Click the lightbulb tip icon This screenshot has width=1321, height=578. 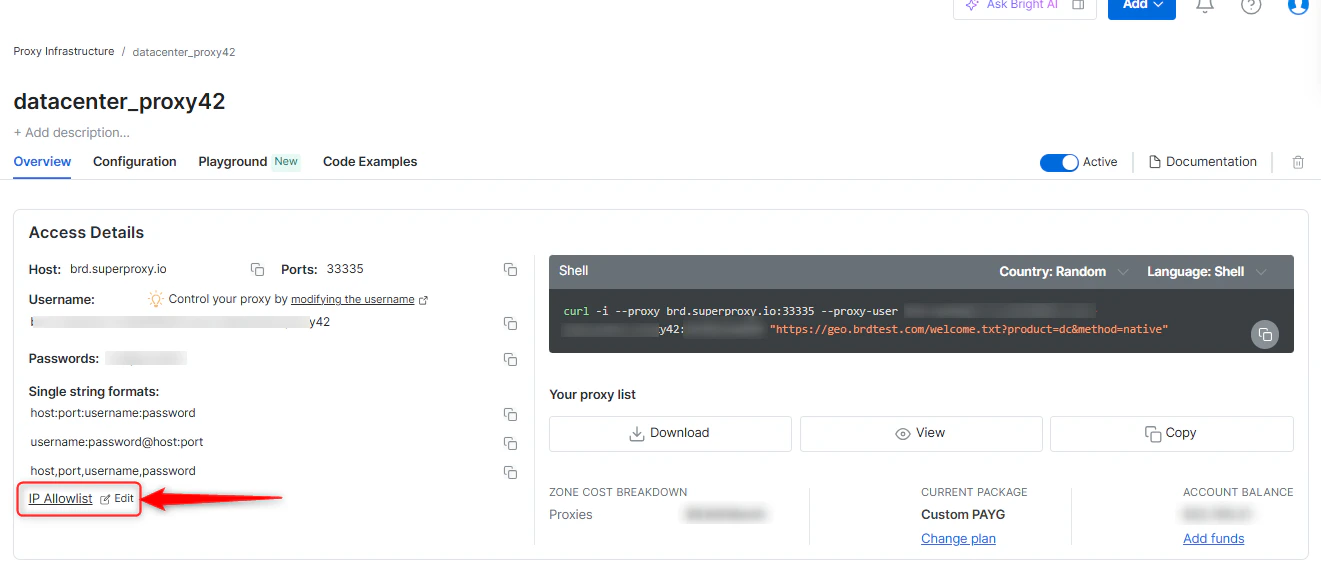click(x=156, y=299)
